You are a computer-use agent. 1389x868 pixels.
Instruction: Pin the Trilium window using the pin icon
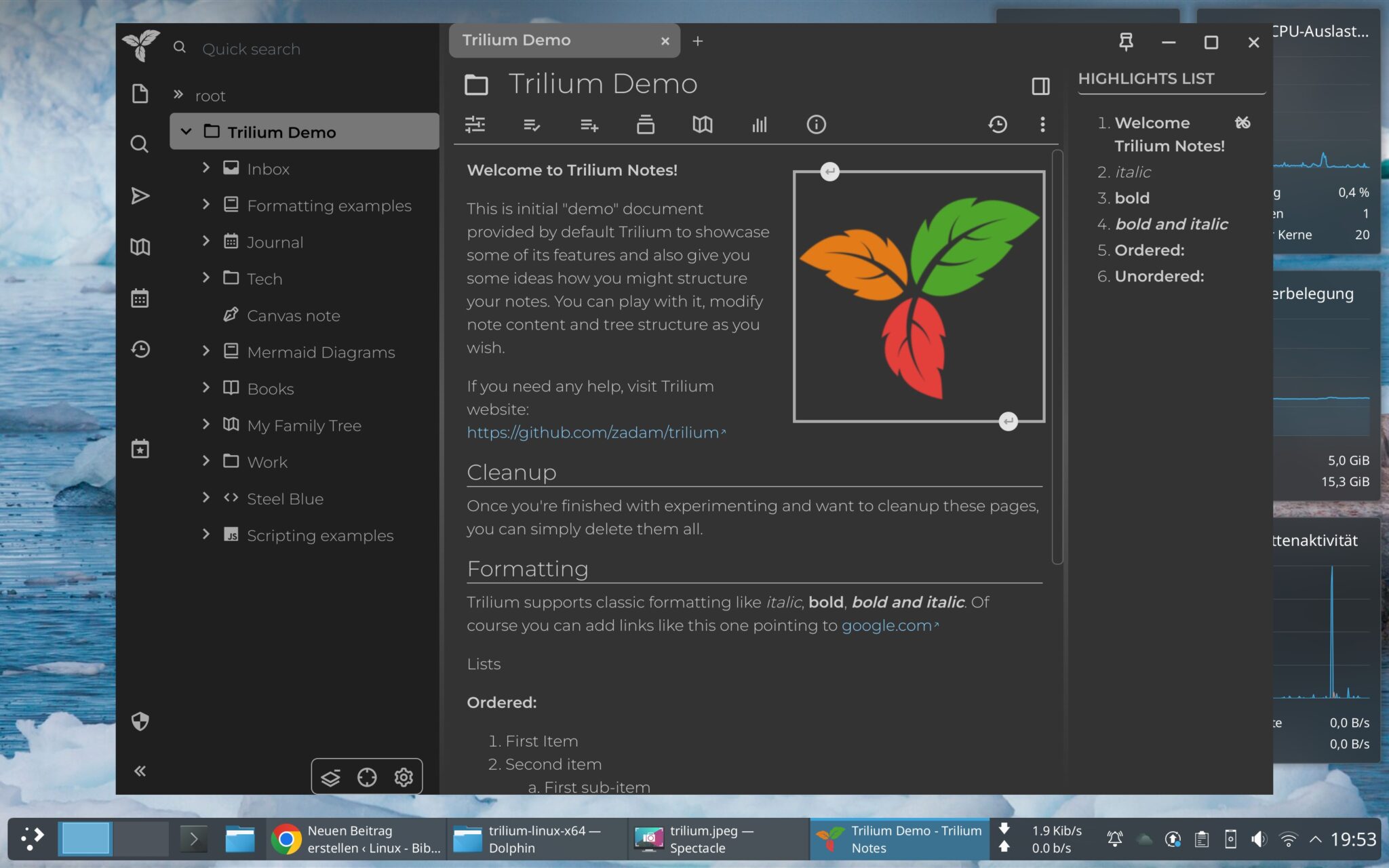(x=1127, y=42)
